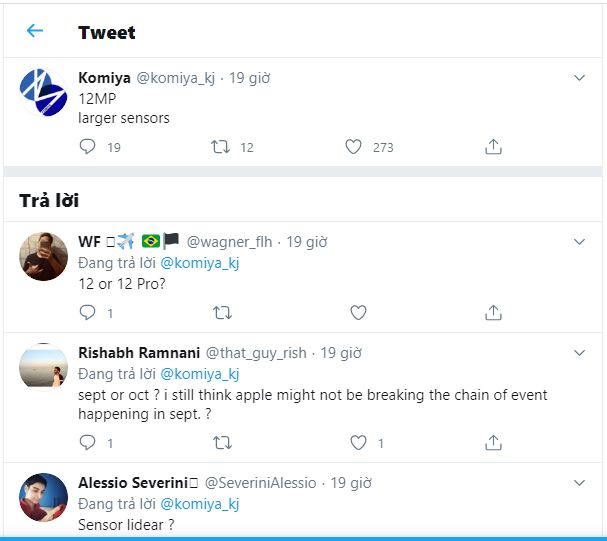Retweet WF's '12 or 12 Pro?' reply
This screenshot has height=541, width=607.
(221, 312)
